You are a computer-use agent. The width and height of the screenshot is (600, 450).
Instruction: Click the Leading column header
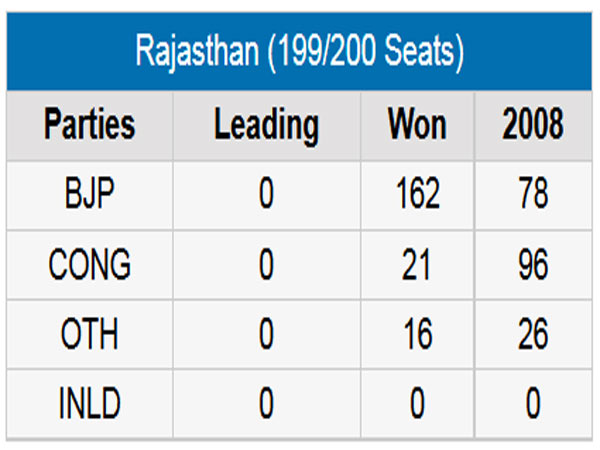tap(266, 126)
